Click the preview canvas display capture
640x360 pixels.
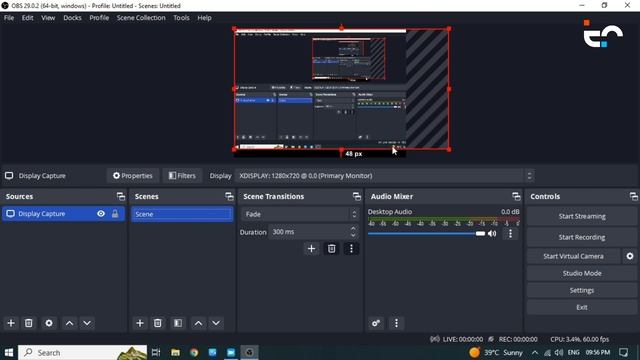(x=342, y=89)
